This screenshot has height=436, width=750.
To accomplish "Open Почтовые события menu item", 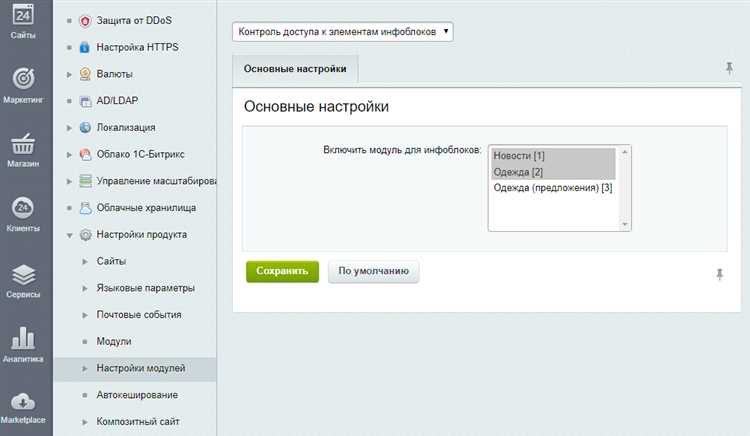I will point(139,315).
